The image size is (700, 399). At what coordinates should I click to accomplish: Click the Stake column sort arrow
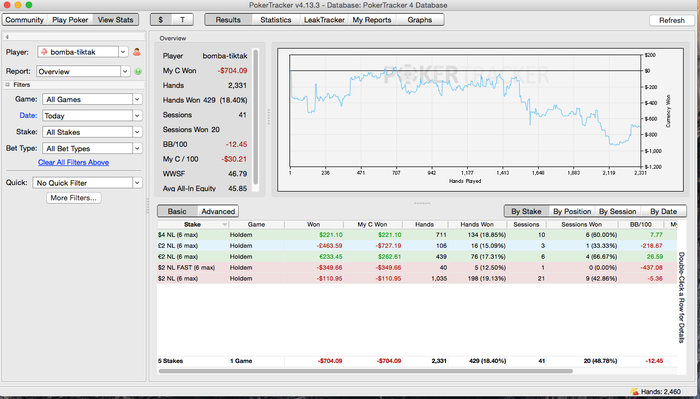(225, 224)
